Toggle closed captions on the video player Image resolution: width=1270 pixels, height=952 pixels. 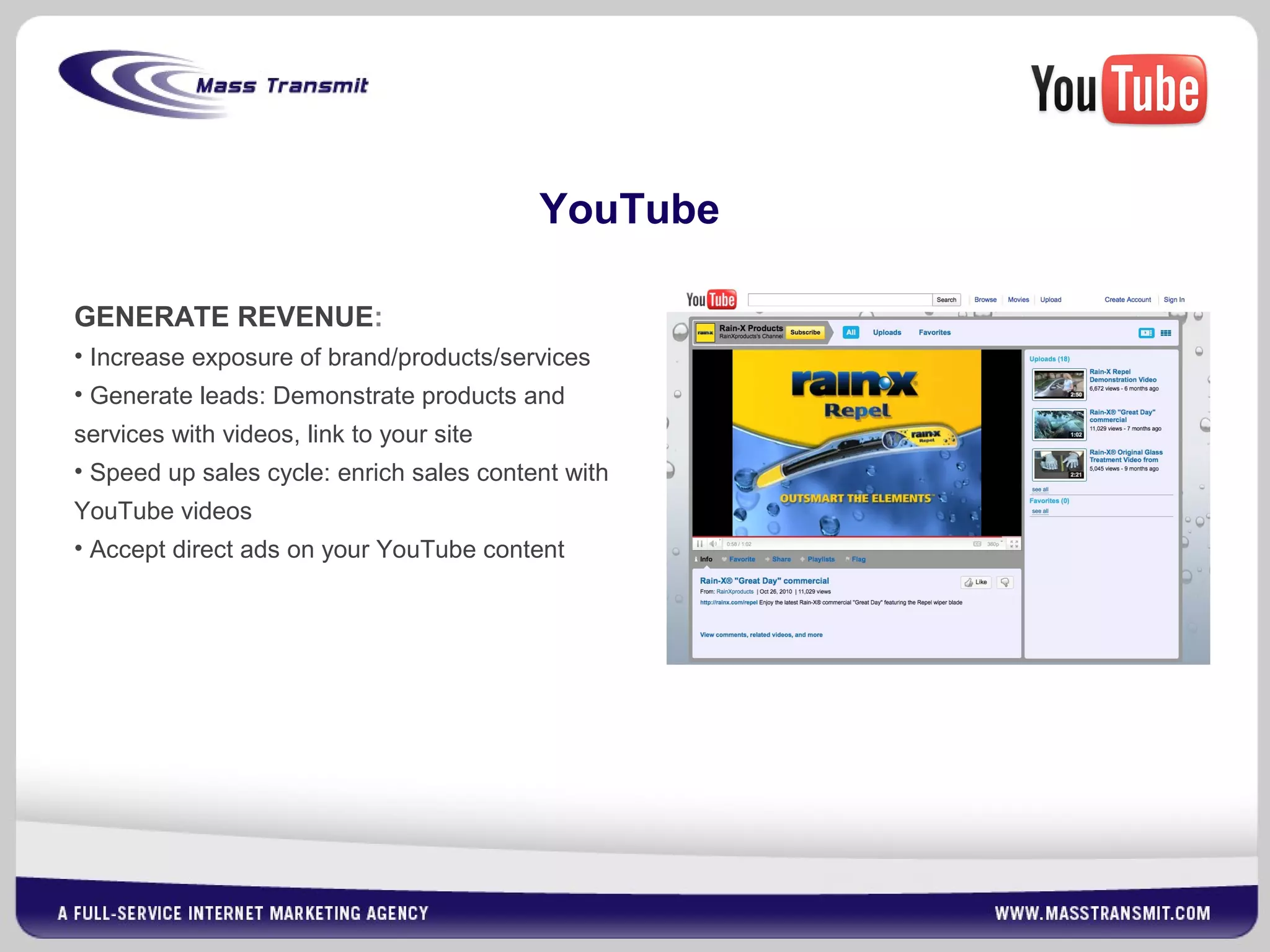[x=977, y=544]
